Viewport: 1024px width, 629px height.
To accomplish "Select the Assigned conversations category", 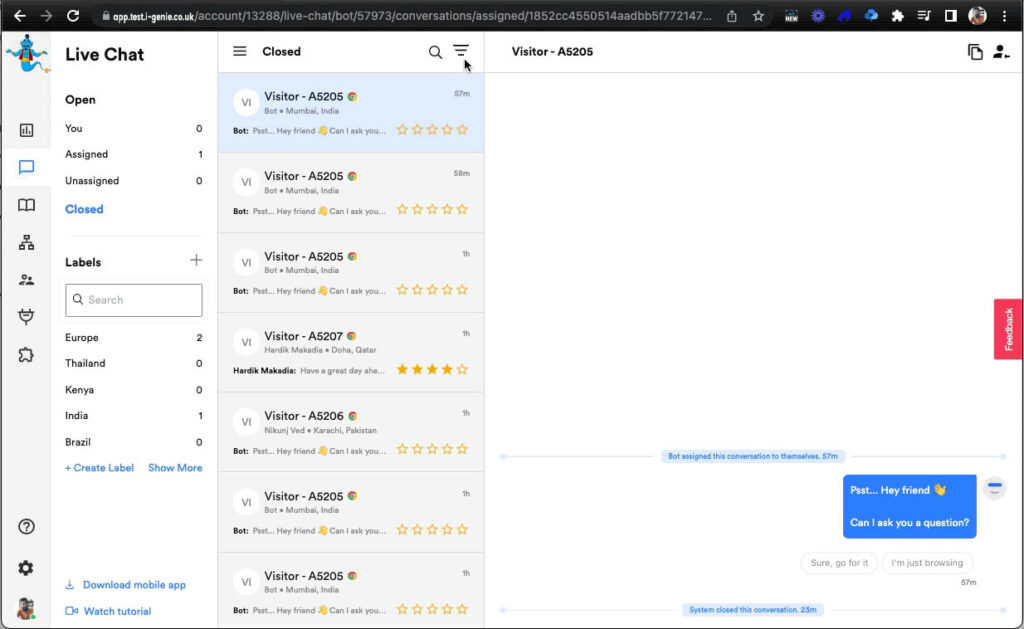I will [87, 154].
